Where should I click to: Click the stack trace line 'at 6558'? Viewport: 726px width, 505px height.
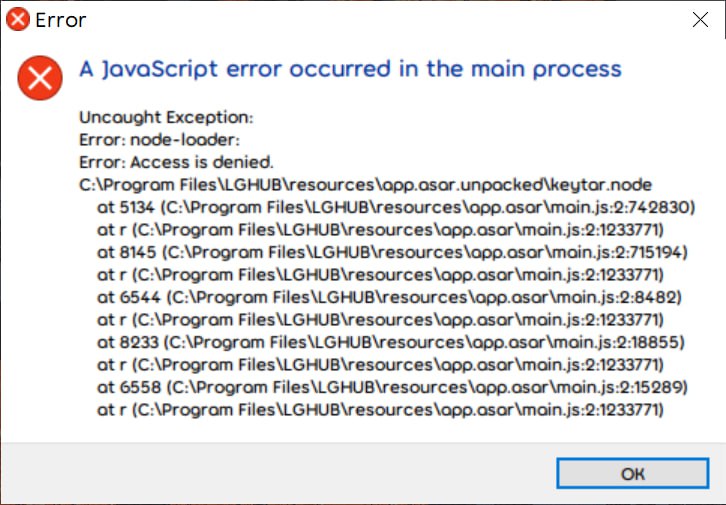pyautogui.click(x=392, y=387)
